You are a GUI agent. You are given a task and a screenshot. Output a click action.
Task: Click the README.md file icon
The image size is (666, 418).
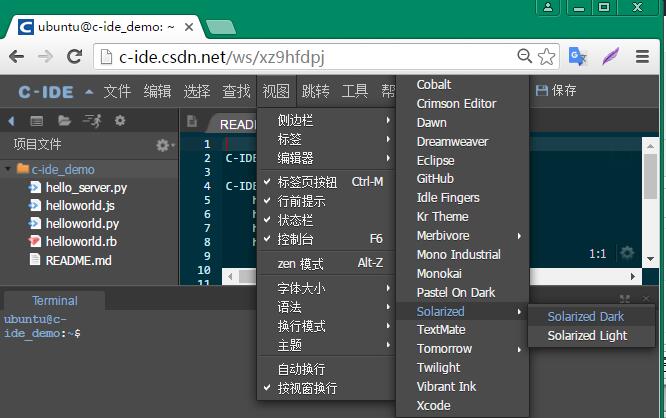click(x=35, y=260)
